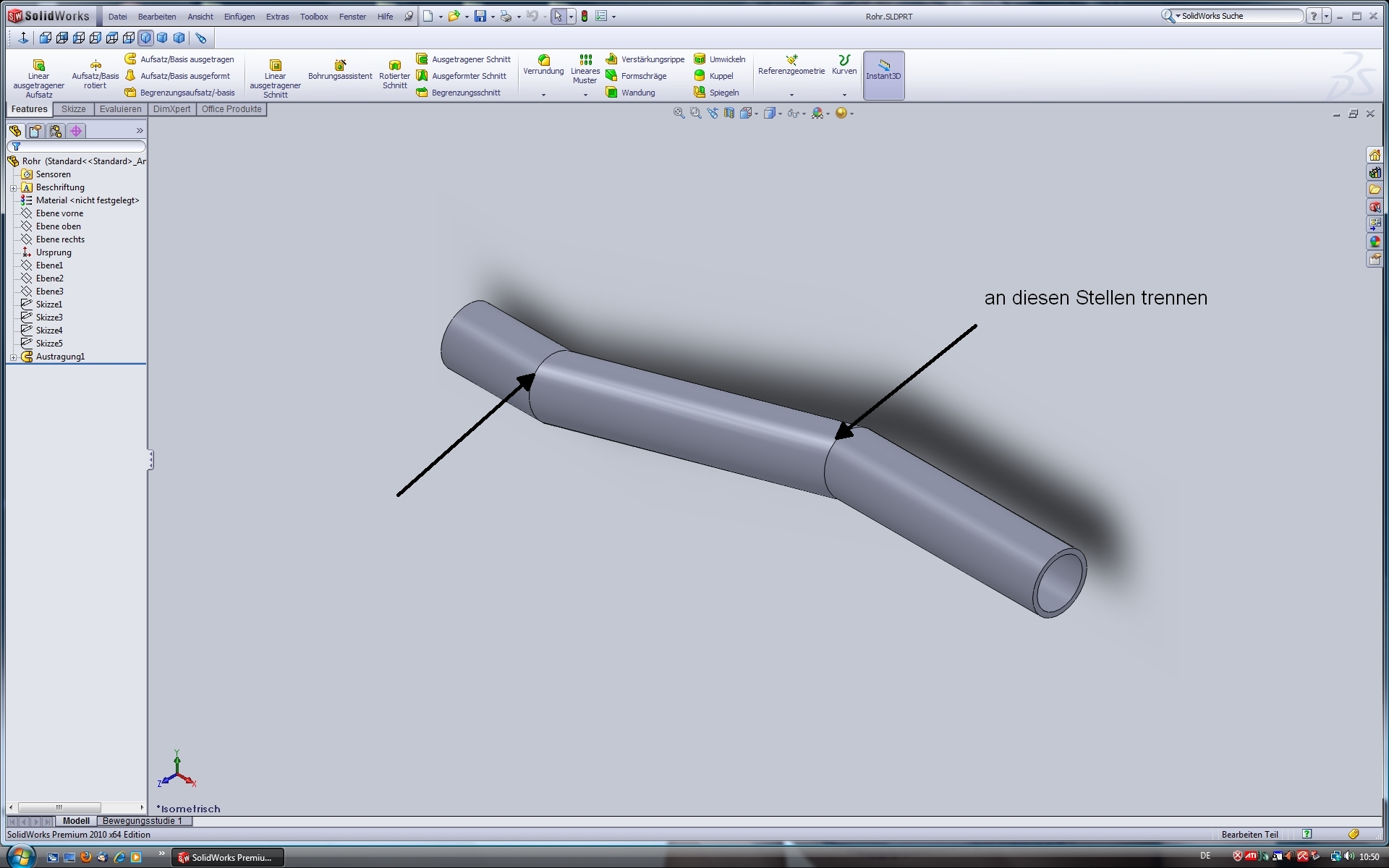
Task: Click the Print icon
Action: click(506, 17)
